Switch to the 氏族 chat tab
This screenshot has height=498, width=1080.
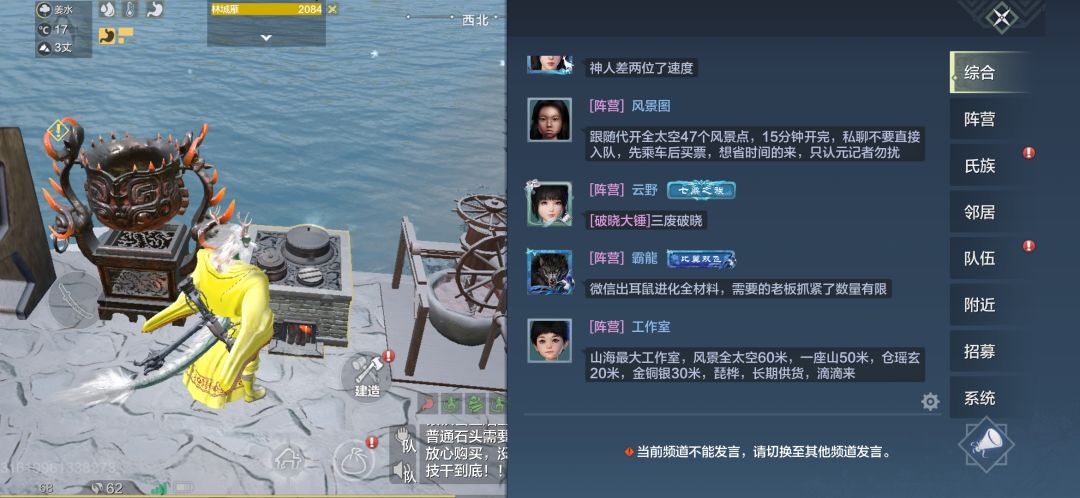(x=979, y=165)
